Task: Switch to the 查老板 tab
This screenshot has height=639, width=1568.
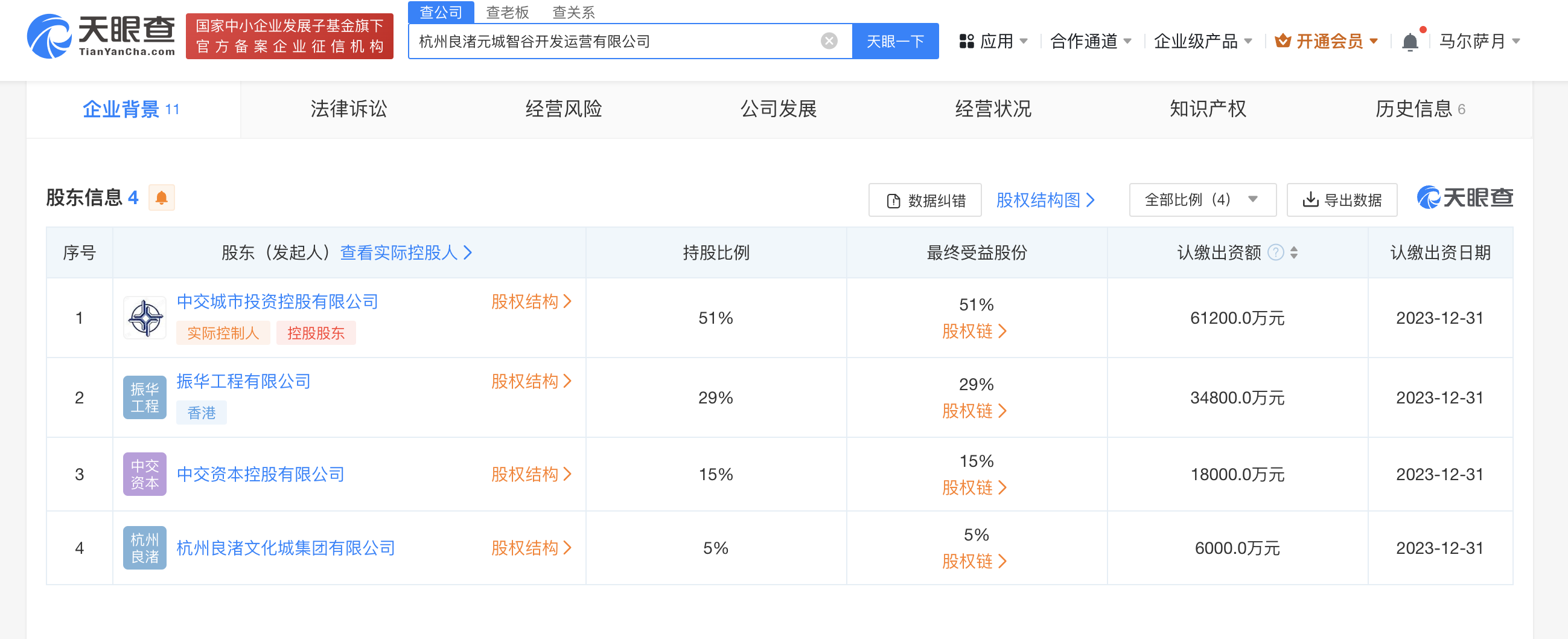Action: tap(506, 12)
